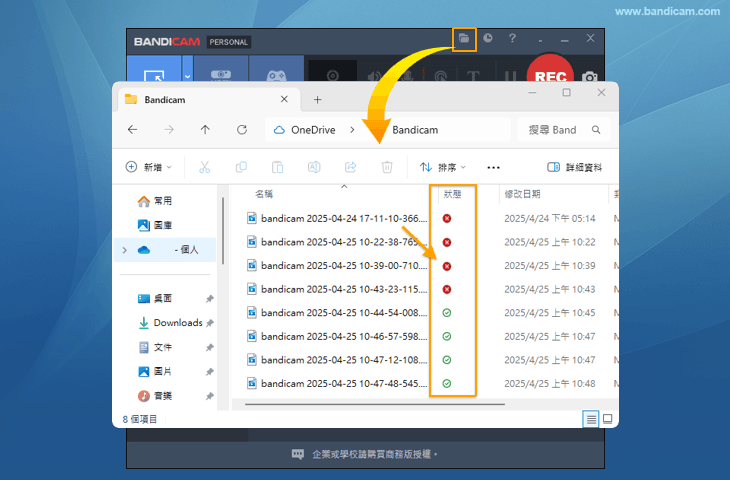Open the See more ellipsis menu
This screenshot has height=480, width=730.
pos(493,168)
